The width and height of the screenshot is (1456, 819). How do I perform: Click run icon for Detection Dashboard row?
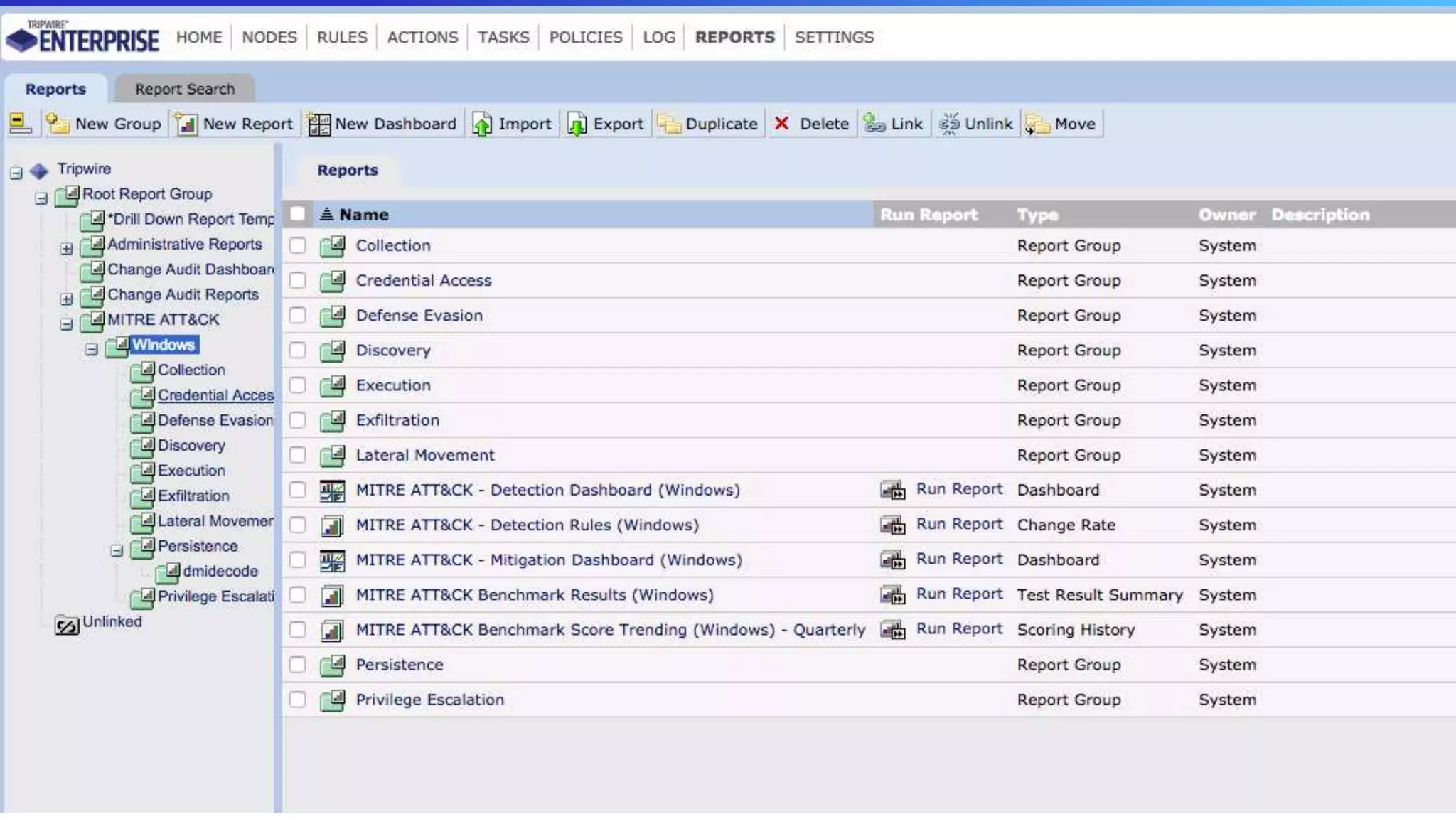(893, 490)
